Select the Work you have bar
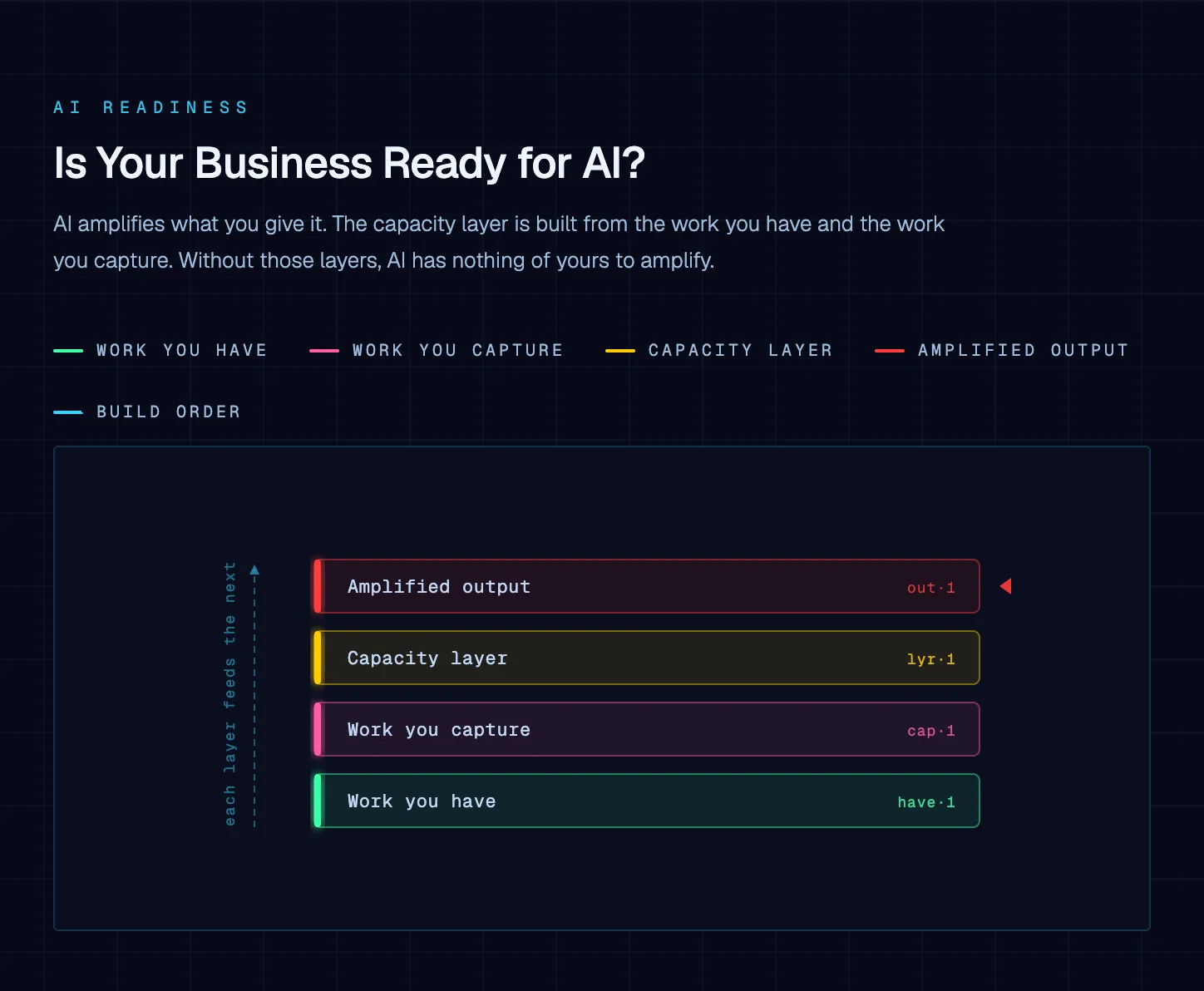 click(x=646, y=801)
